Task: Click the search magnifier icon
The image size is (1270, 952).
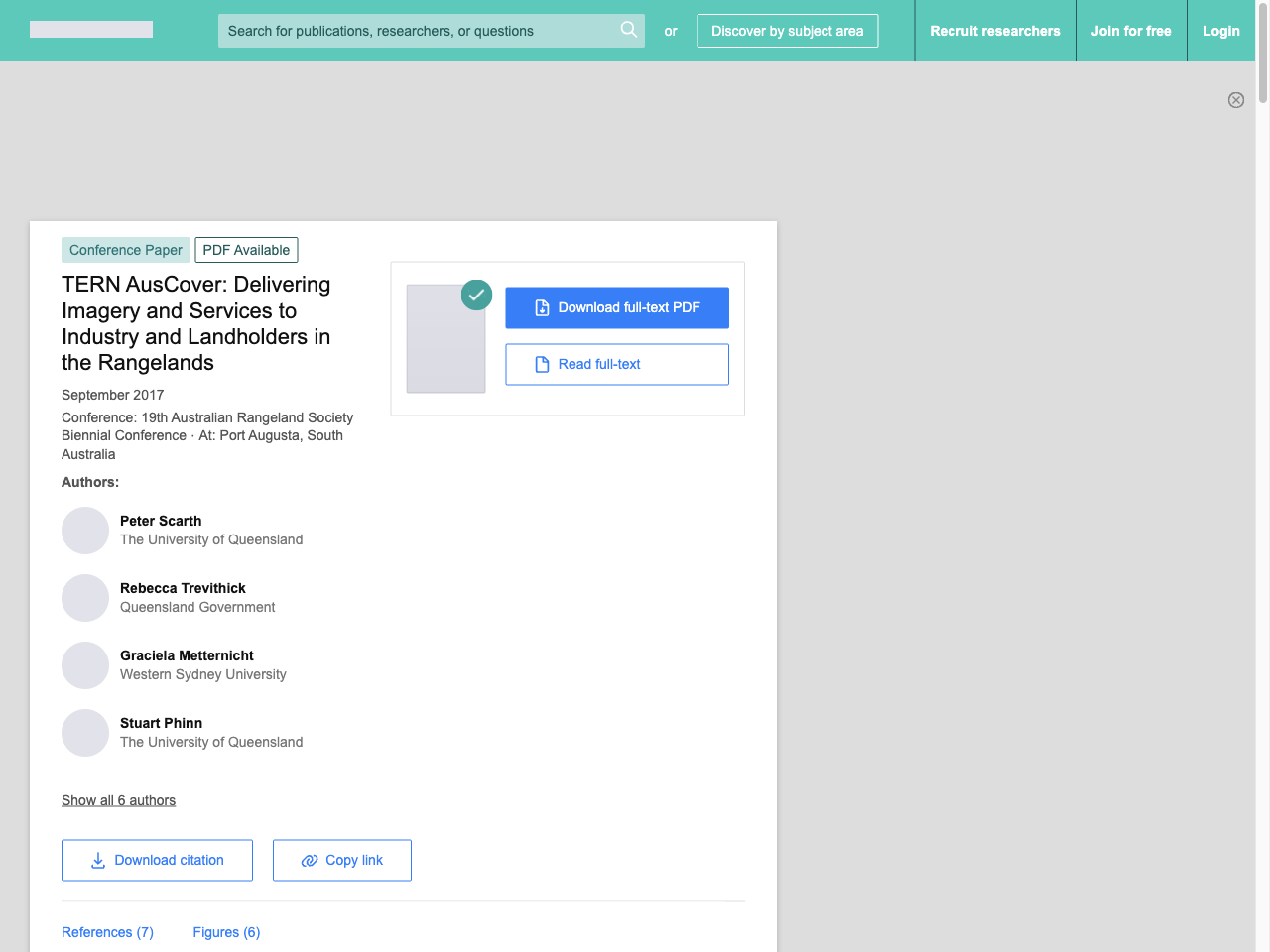Action: (x=628, y=30)
